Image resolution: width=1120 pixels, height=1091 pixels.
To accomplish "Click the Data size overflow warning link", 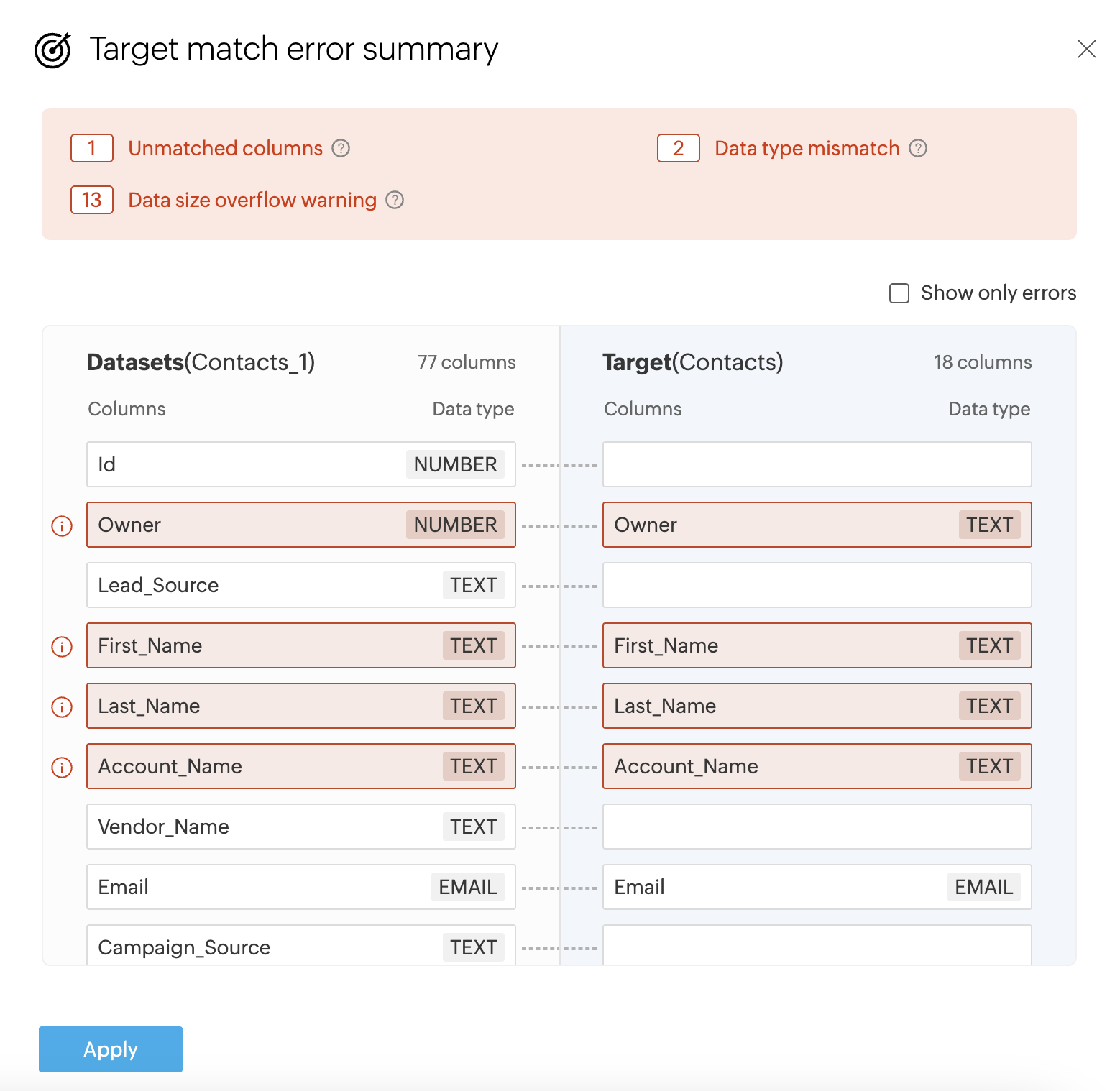I will click(252, 200).
